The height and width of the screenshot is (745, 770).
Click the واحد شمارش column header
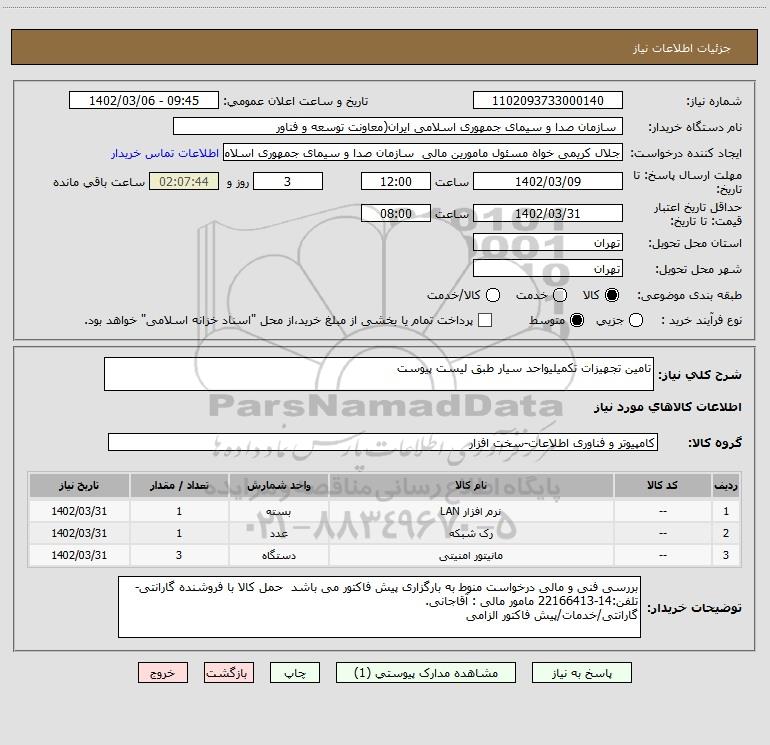(x=278, y=485)
